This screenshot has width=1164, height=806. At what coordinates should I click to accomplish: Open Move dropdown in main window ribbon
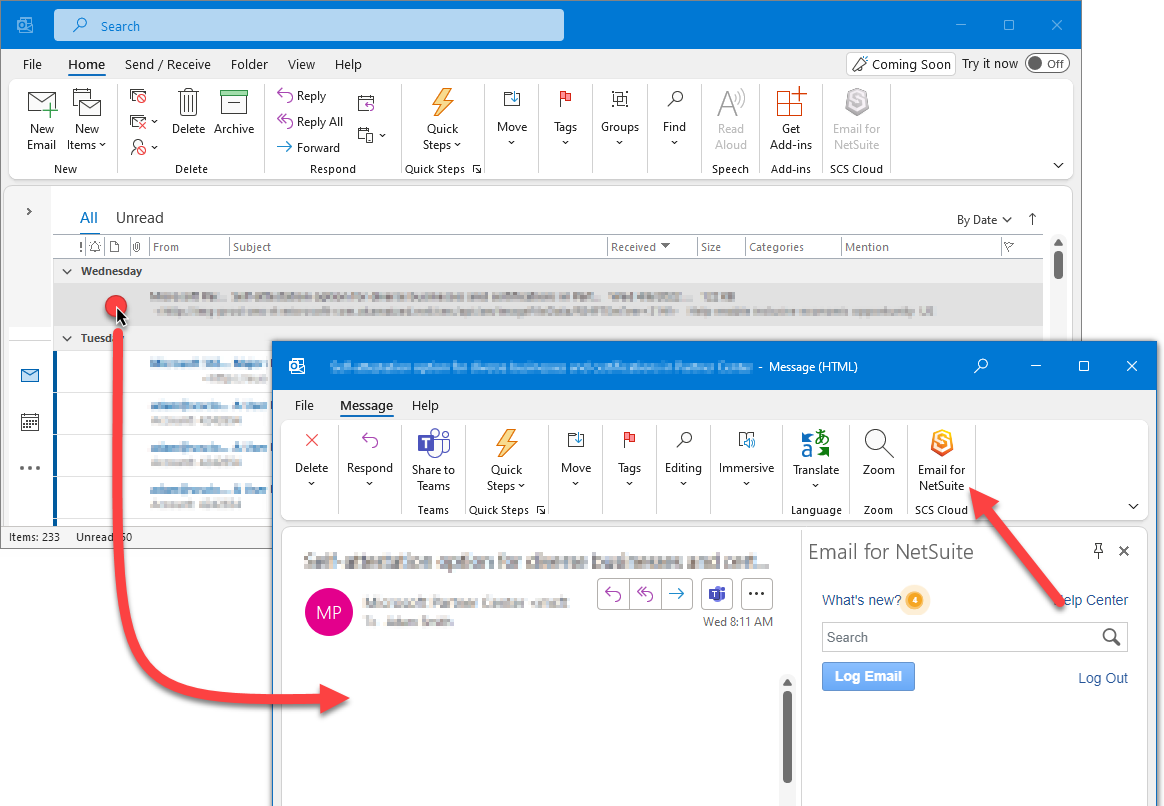[511, 119]
